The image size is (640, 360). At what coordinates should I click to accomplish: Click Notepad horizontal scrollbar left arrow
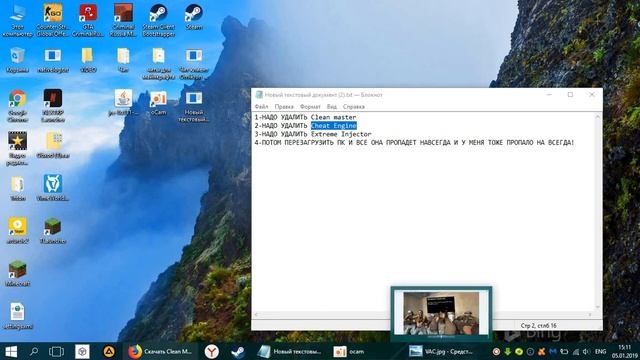point(256,314)
